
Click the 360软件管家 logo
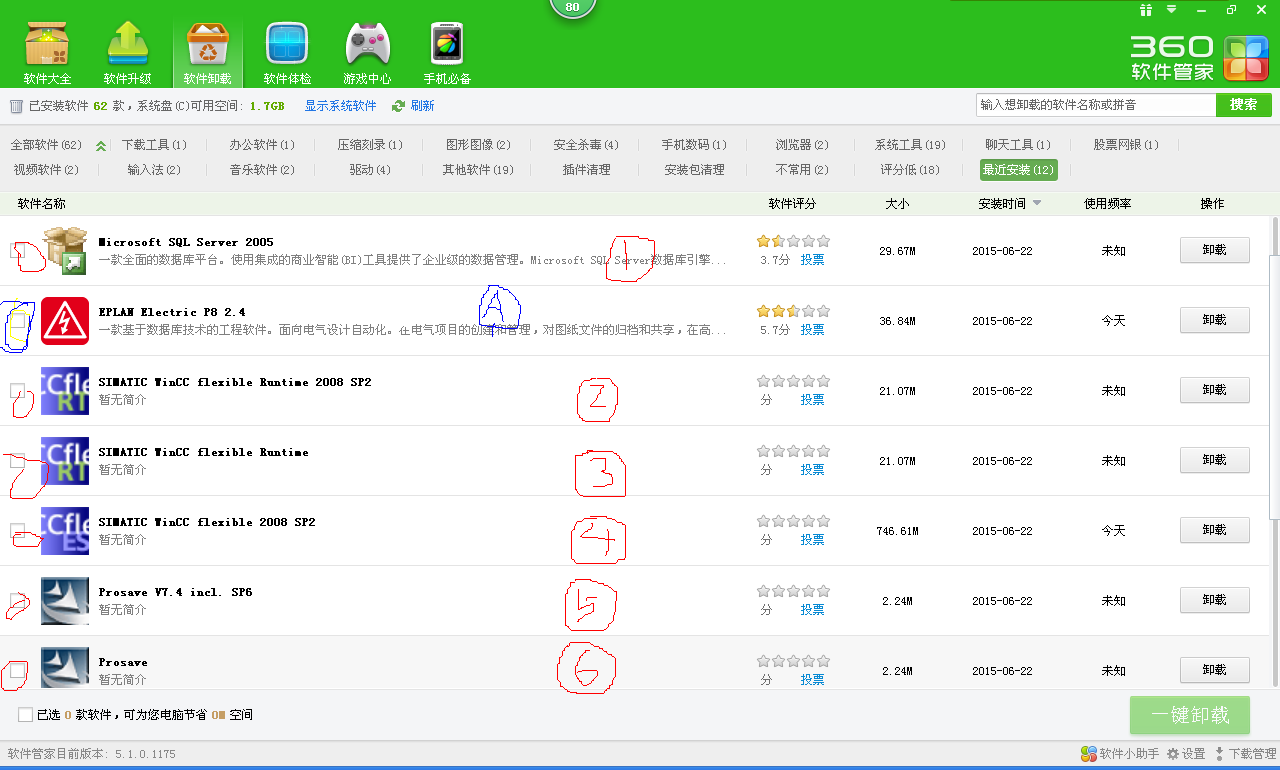(1200, 58)
